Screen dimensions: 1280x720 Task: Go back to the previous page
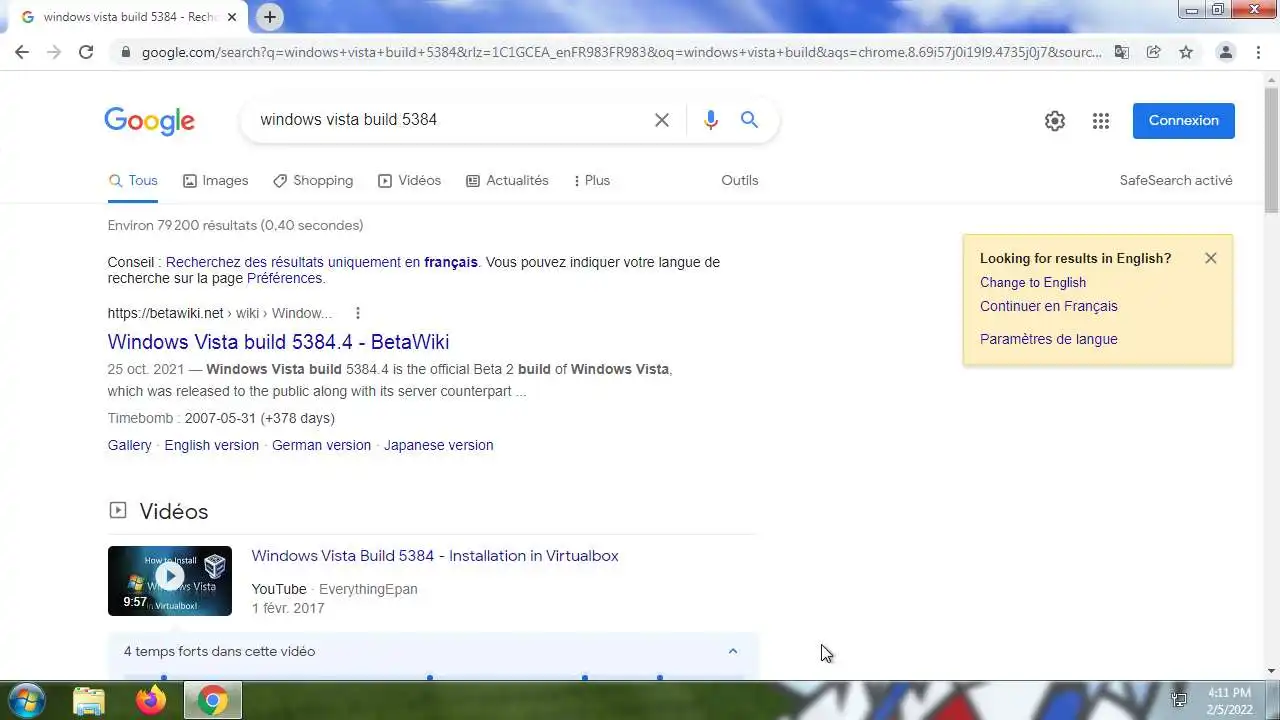[22, 52]
